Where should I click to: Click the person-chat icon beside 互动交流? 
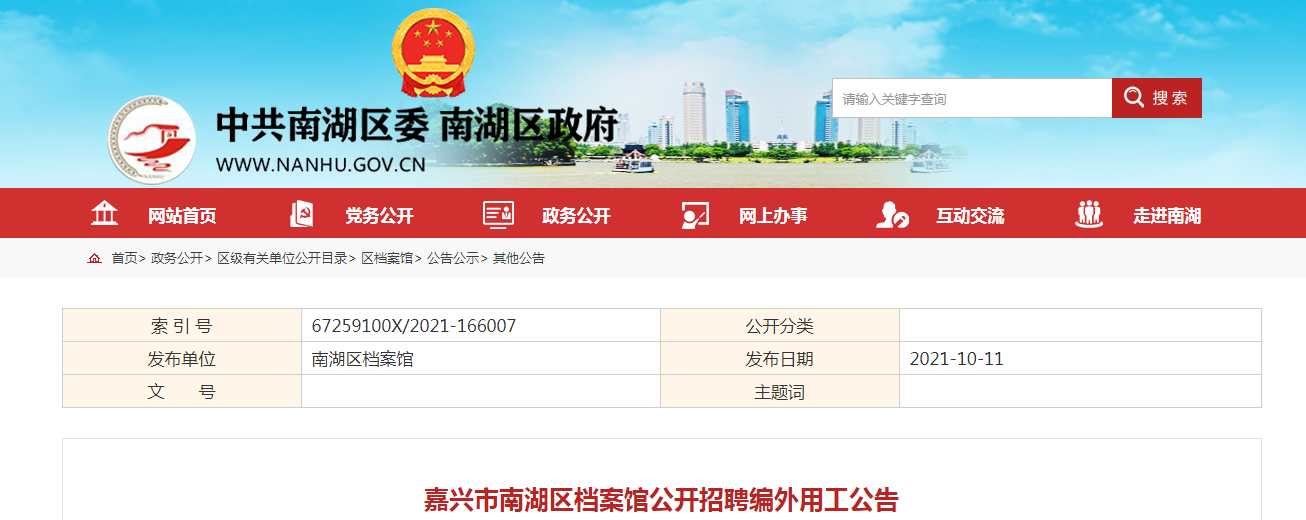892,214
